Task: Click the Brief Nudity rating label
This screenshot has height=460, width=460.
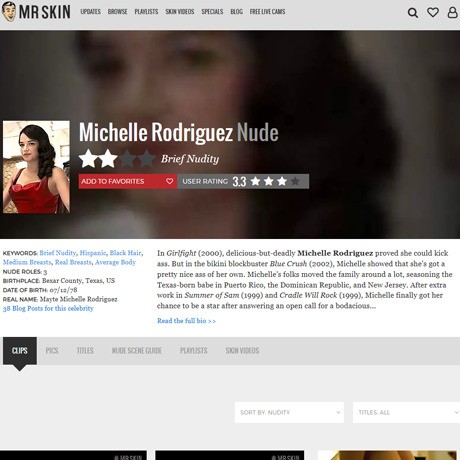Action: click(x=190, y=159)
